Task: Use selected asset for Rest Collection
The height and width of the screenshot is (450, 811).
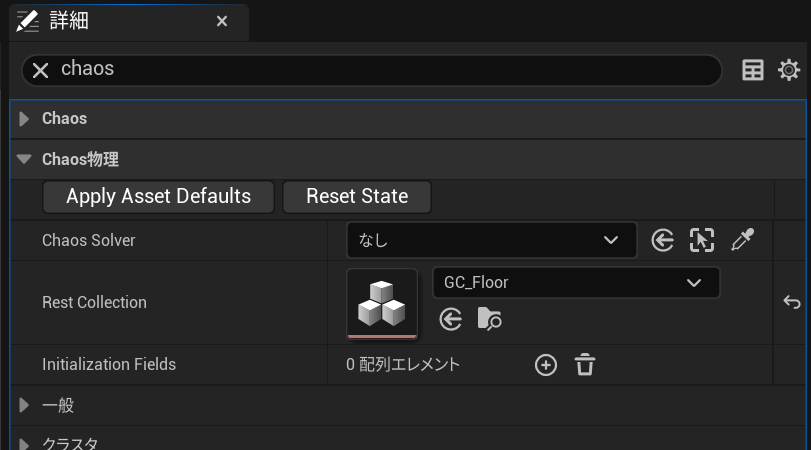Action: click(451, 319)
